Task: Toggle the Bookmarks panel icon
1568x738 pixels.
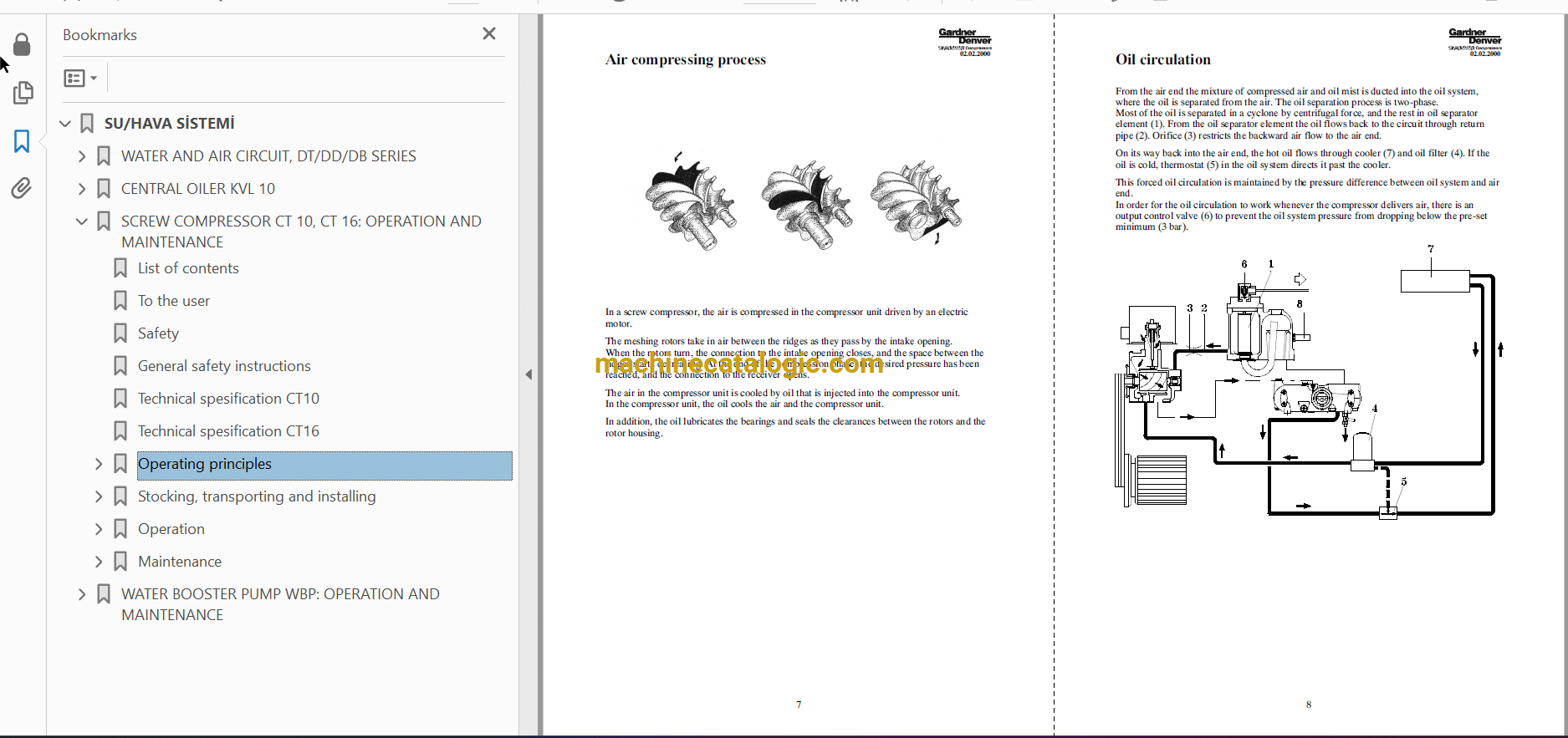Action: pos(22,141)
